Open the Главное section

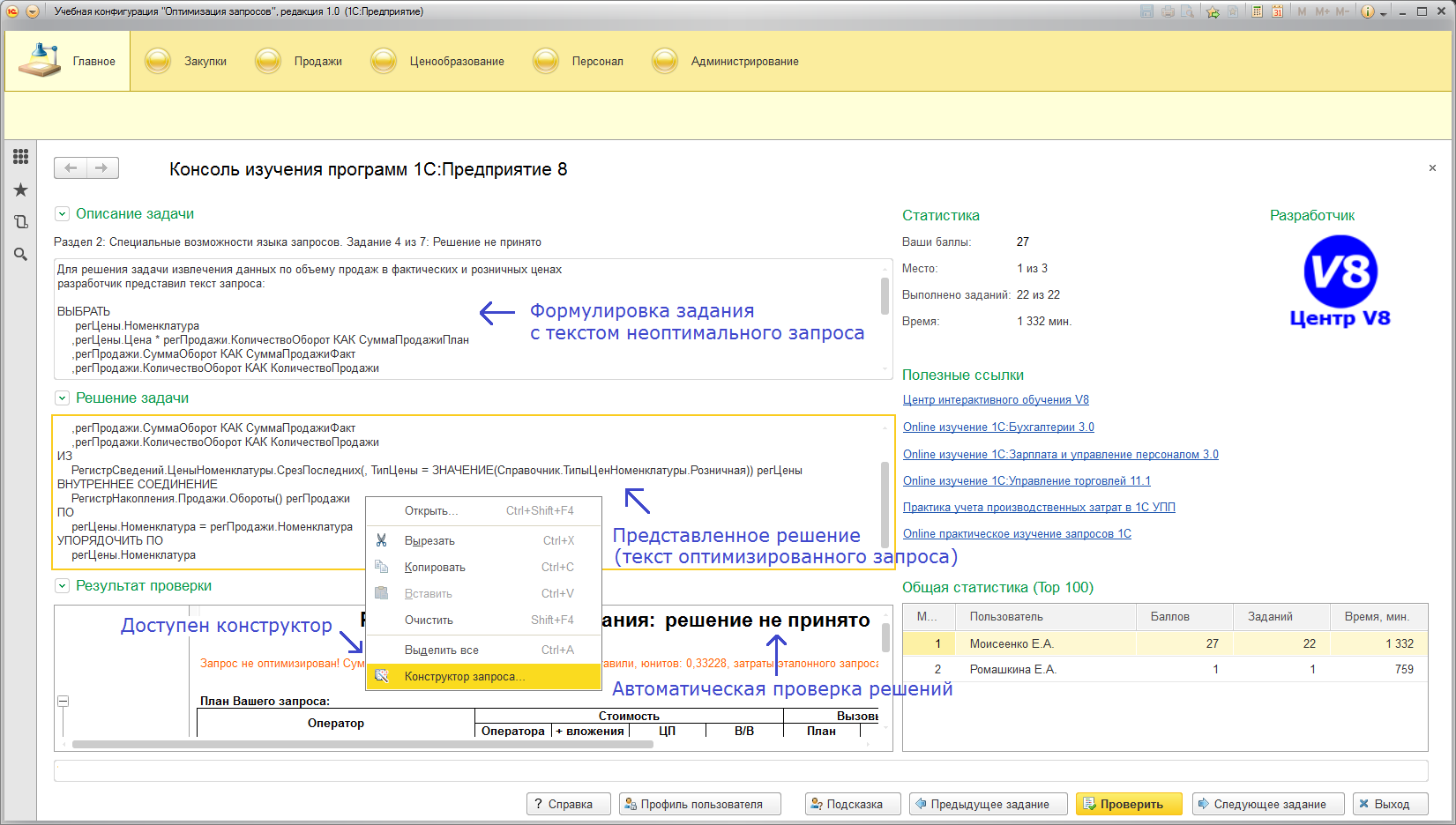point(68,61)
